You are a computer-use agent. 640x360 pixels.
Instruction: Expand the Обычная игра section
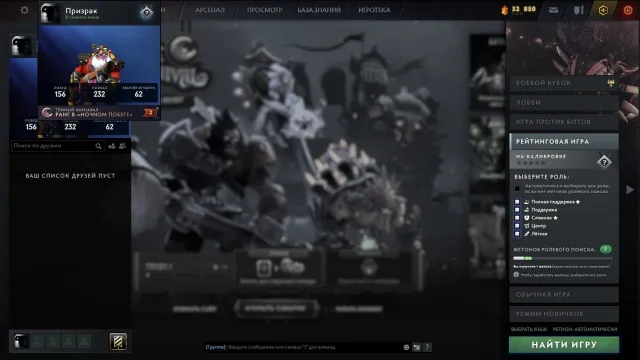click(x=564, y=295)
